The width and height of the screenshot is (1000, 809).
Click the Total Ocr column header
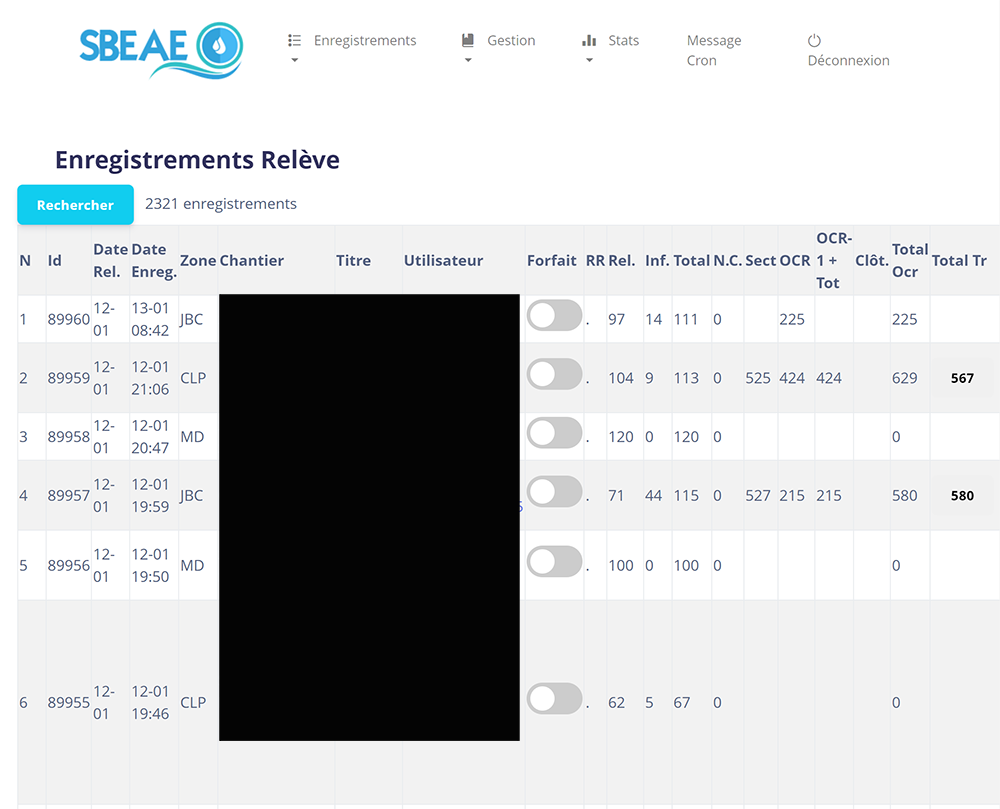tap(910, 260)
